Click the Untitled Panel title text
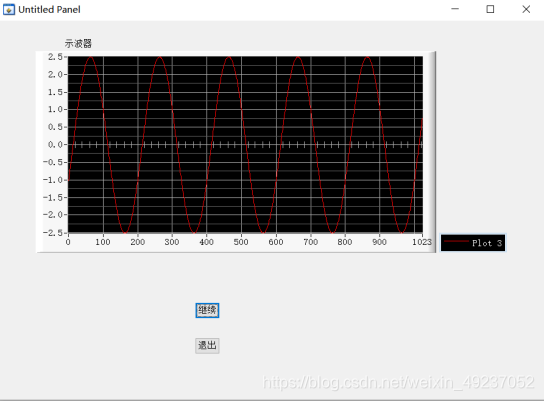544x401 pixels. tap(49, 10)
